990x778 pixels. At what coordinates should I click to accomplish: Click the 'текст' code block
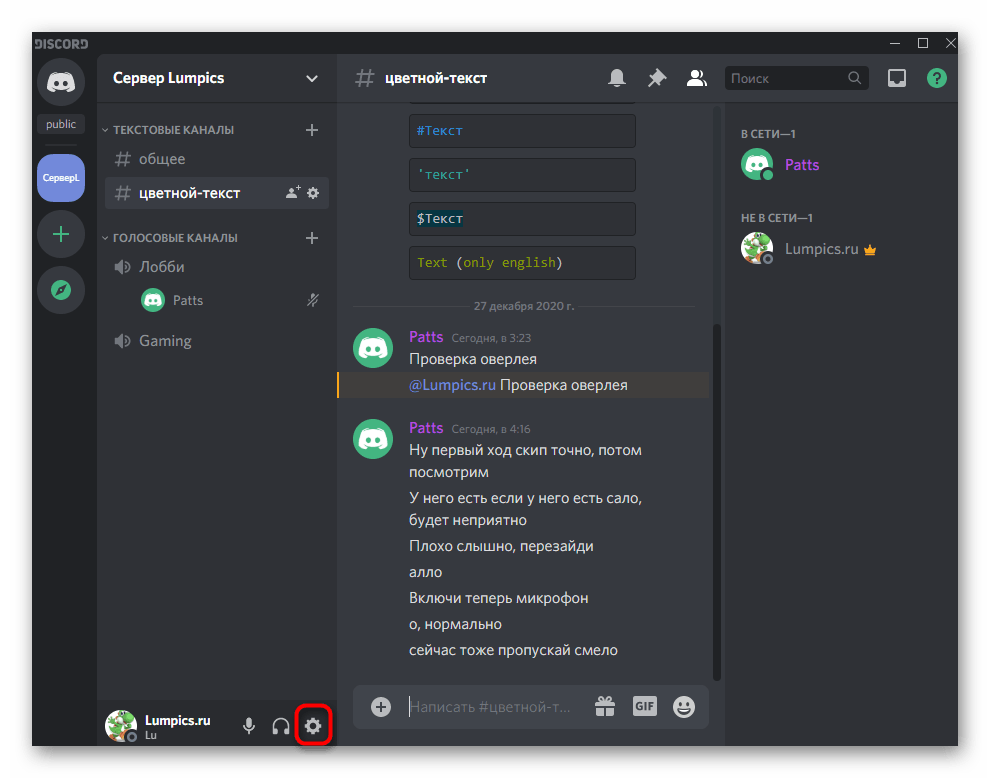522,175
